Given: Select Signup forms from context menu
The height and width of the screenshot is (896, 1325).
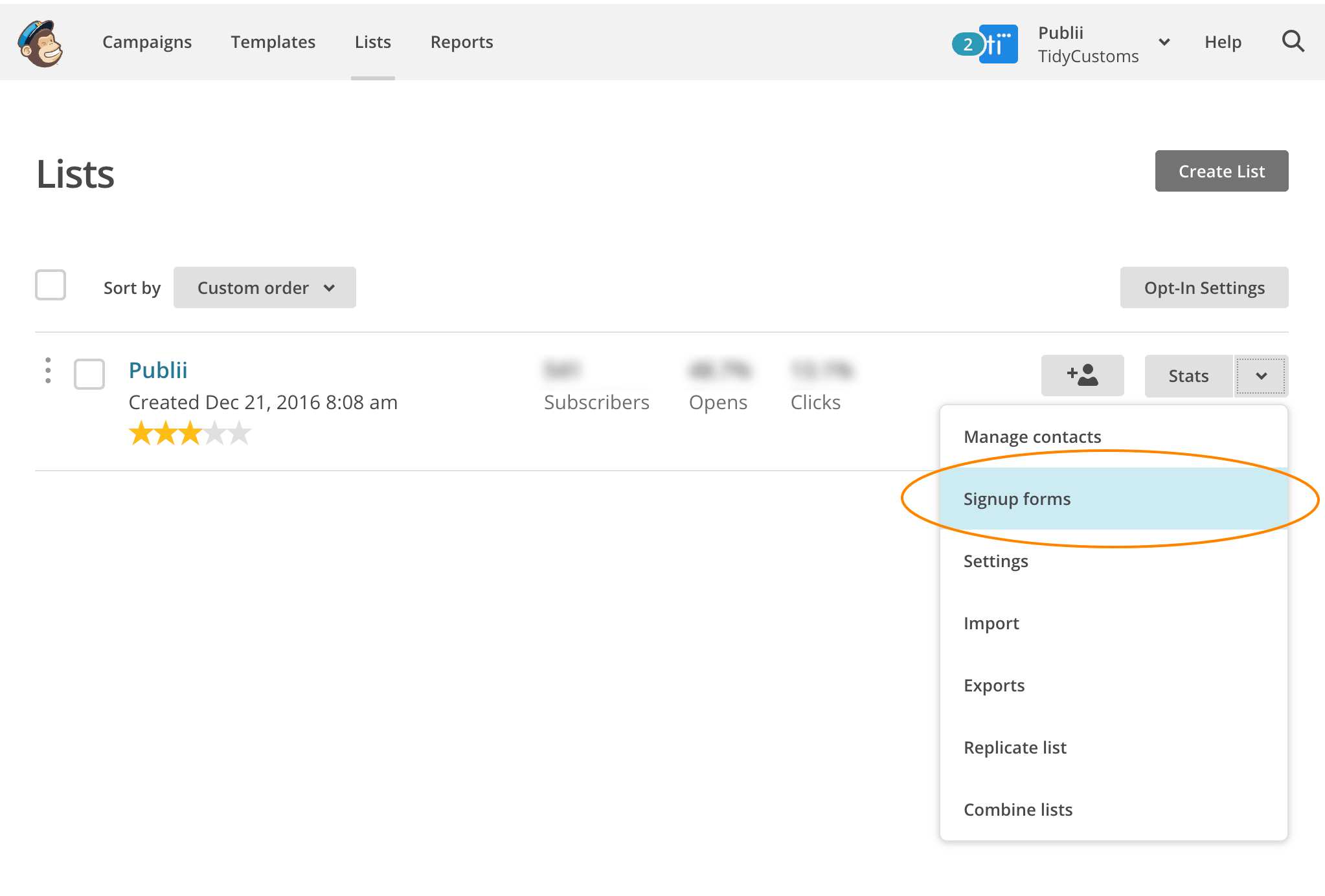Looking at the screenshot, I should point(1016,498).
